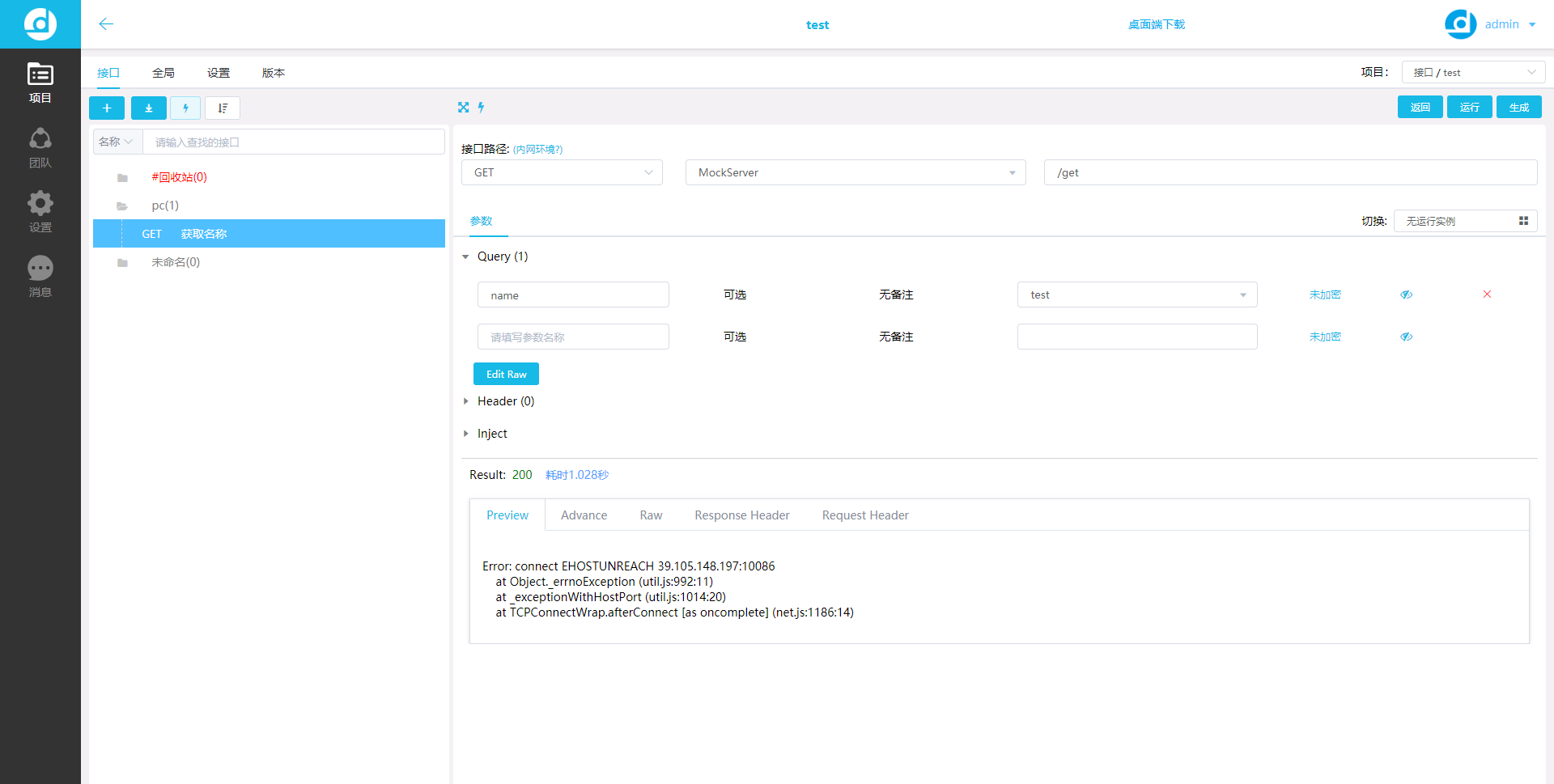1554x784 pixels.
Task: Click the empty parameter value field
Action: pyautogui.click(x=1137, y=337)
